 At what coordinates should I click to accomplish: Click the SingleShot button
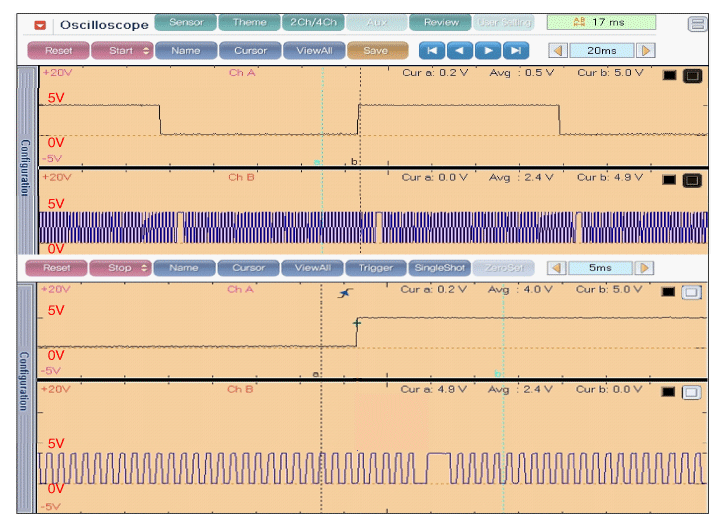click(438, 268)
